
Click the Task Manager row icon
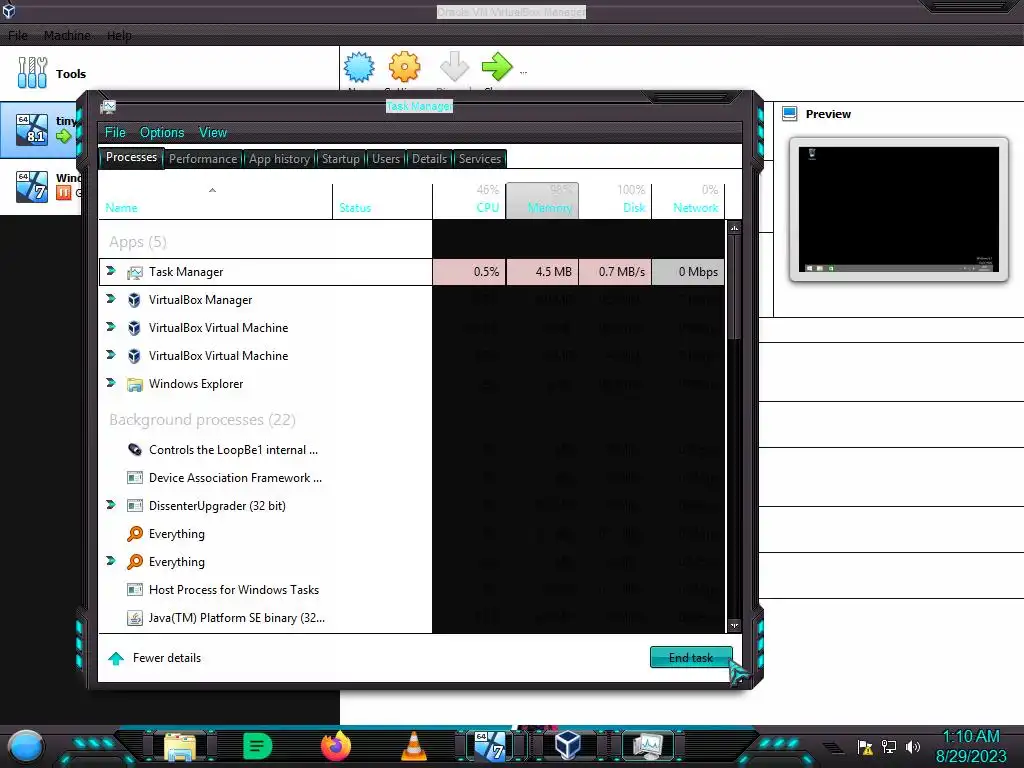135,272
